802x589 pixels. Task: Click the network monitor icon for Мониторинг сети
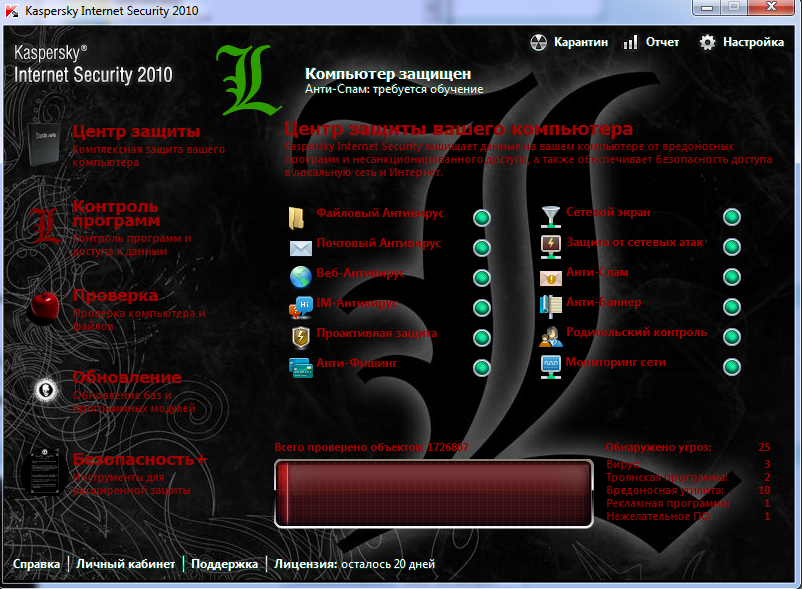point(551,367)
